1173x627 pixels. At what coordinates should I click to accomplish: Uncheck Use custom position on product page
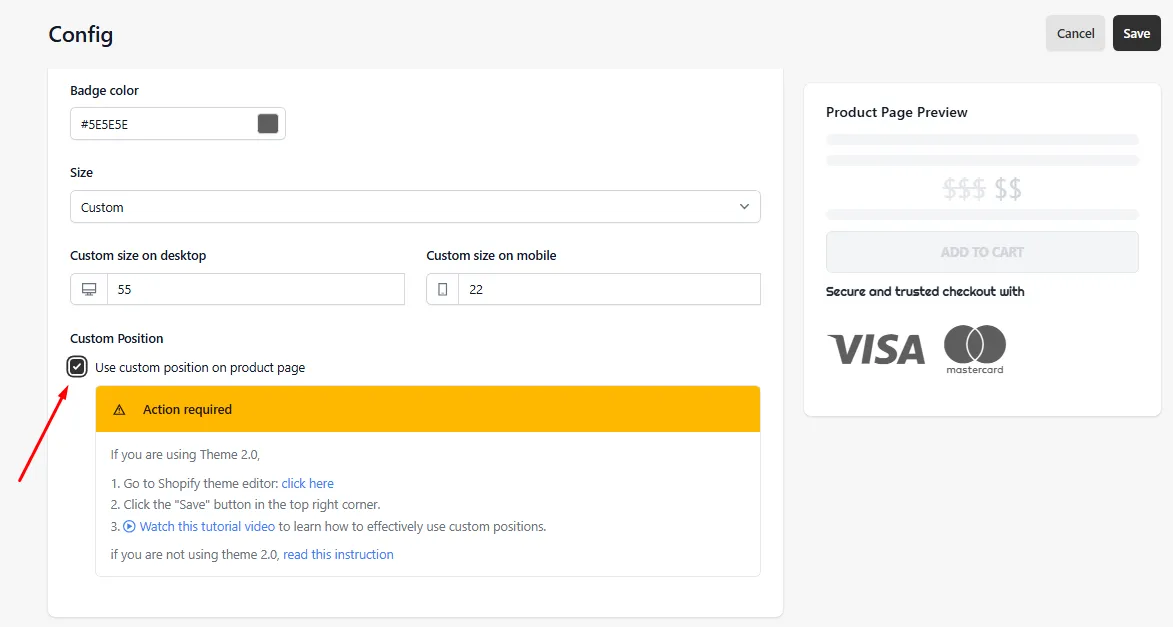tap(77, 367)
